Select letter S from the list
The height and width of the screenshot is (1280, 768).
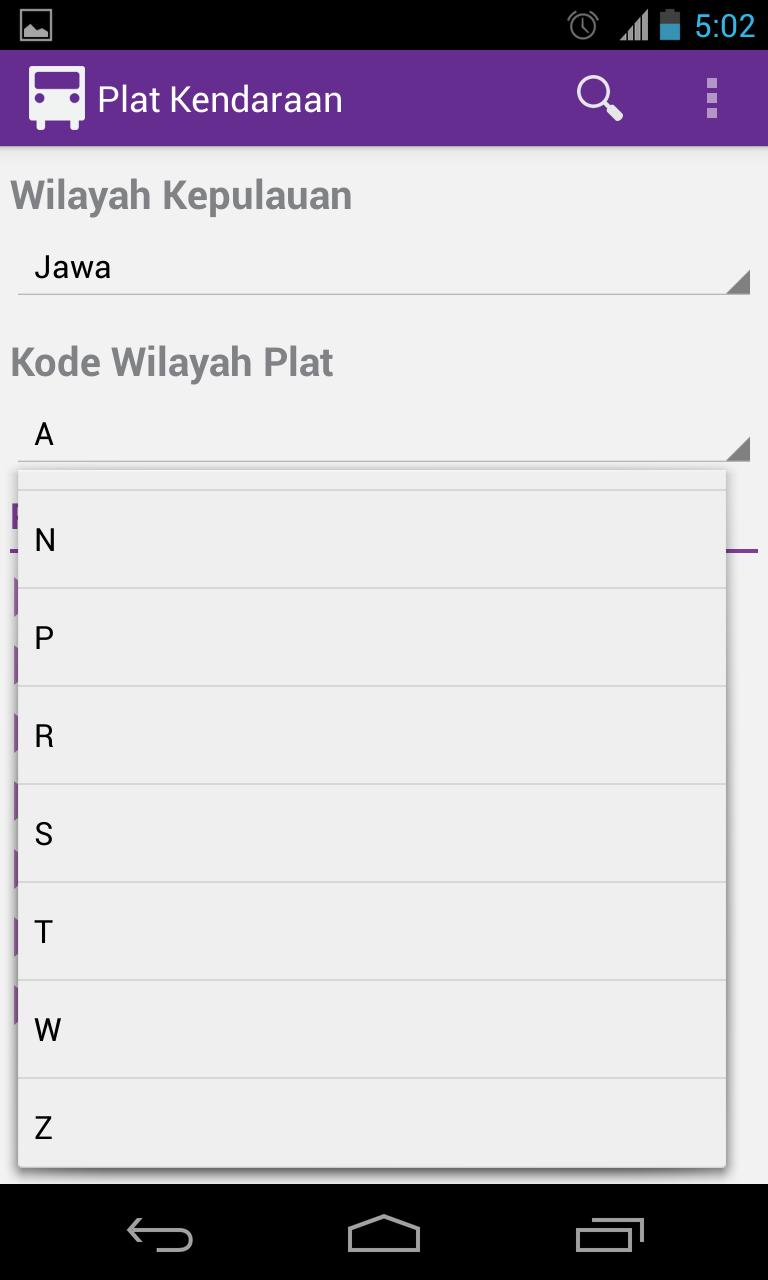tap(371, 833)
